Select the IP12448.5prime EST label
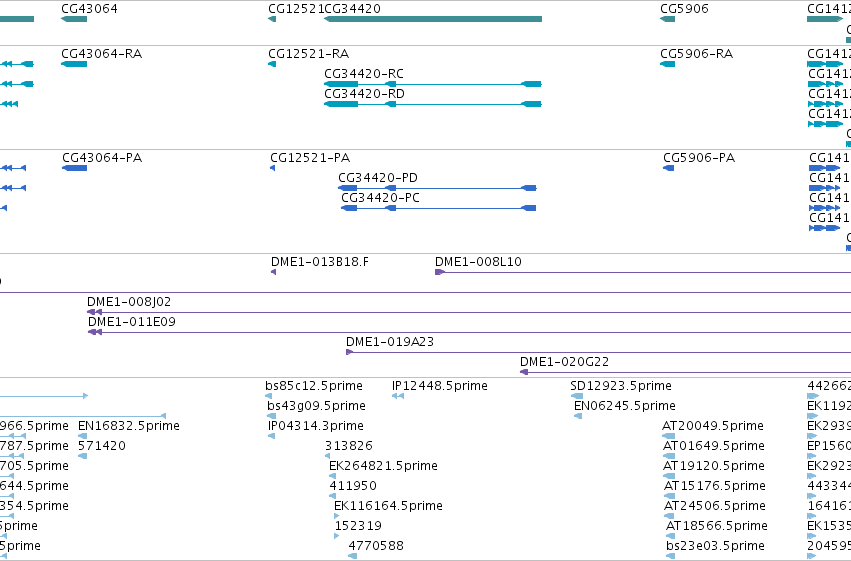The width and height of the screenshot is (851, 561). [x=440, y=386]
